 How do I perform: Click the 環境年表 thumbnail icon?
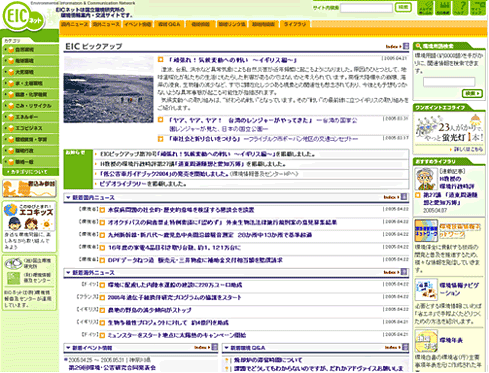coord(426,341)
